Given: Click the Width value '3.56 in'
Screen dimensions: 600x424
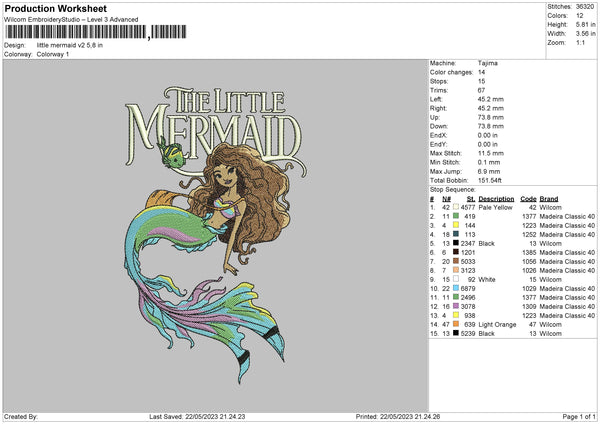Looking at the screenshot, I should click(x=585, y=34).
